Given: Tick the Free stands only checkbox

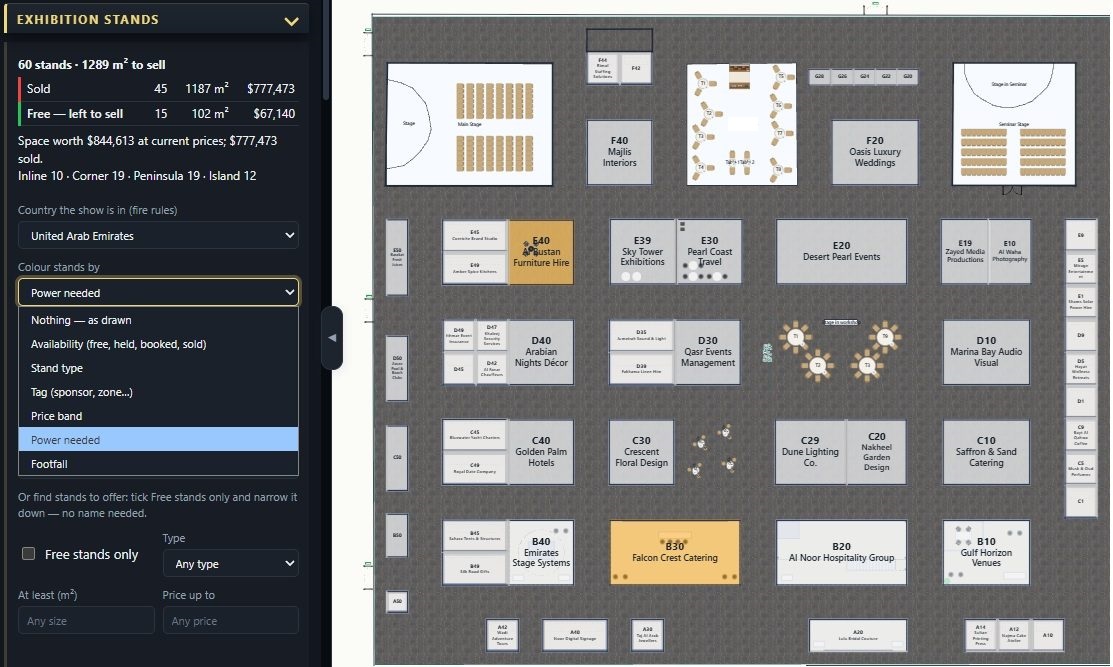Looking at the screenshot, I should point(28,553).
